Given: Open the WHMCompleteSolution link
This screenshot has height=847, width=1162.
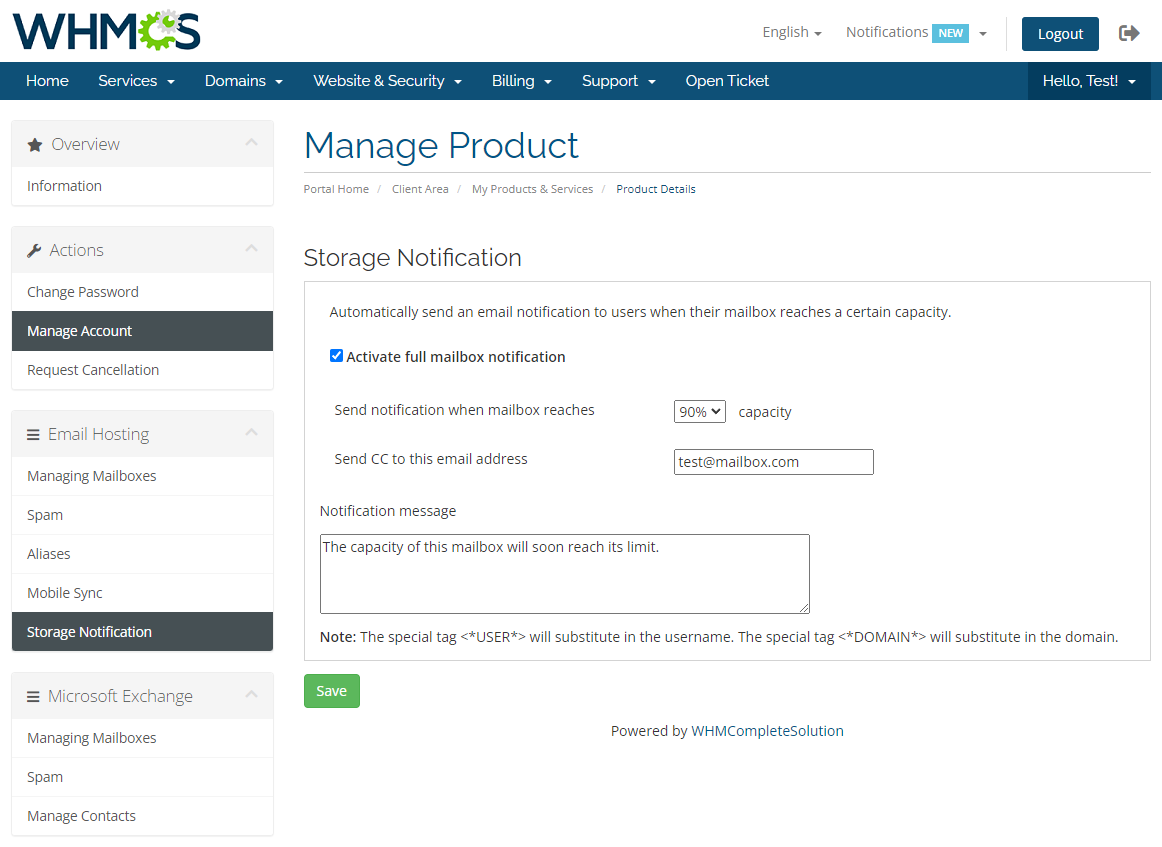Looking at the screenshot, I should (x=767, y=731).
